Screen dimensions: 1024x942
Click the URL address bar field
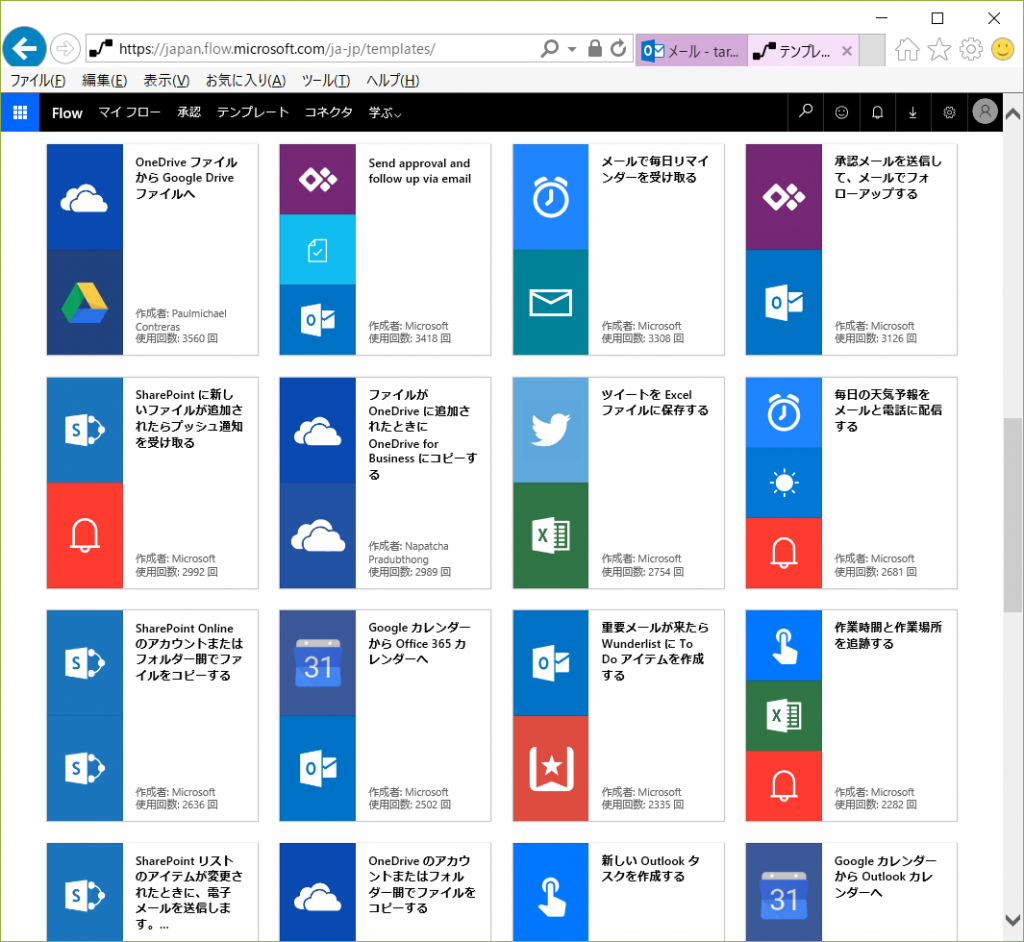click(x=320, y=48)
